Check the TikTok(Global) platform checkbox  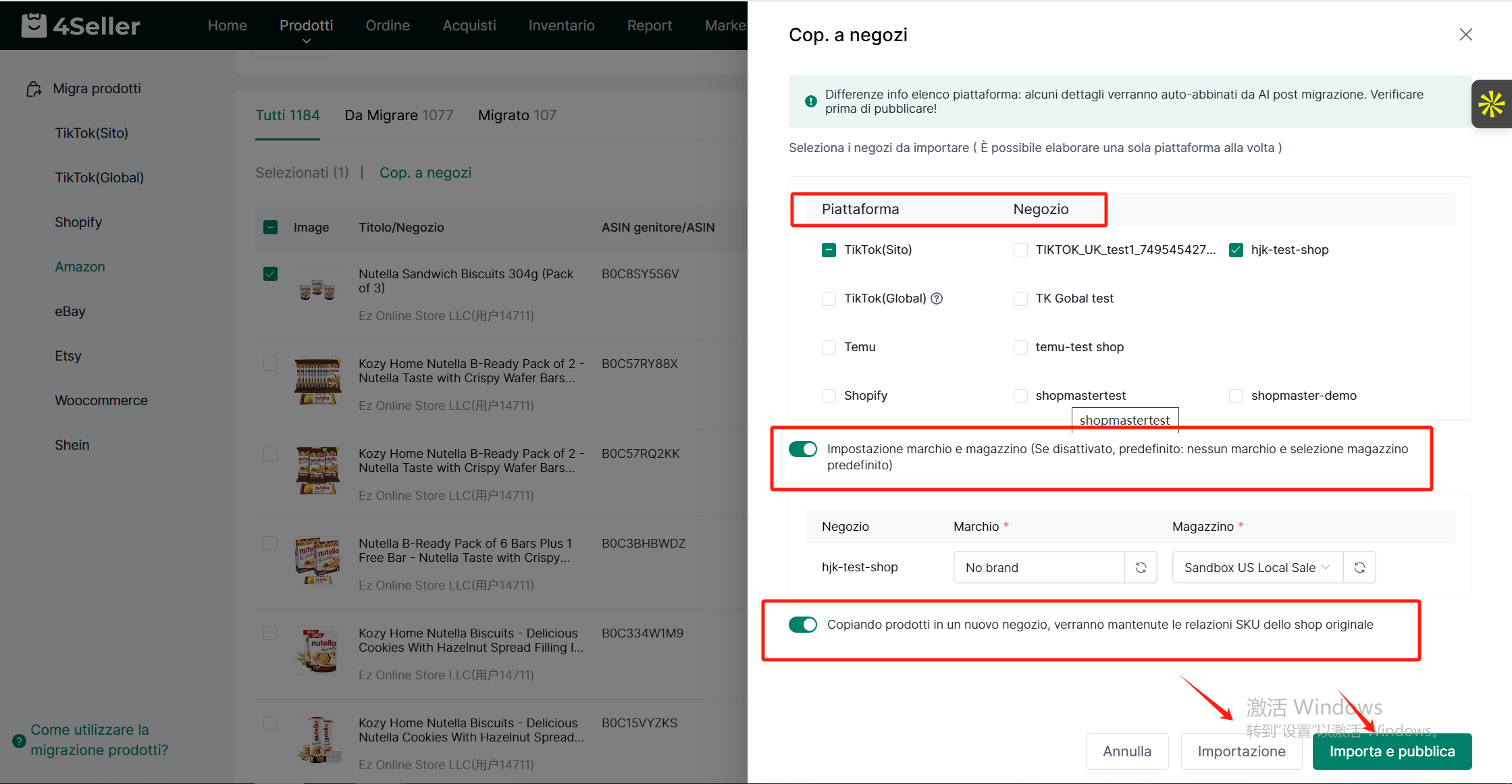coord(829,298)
